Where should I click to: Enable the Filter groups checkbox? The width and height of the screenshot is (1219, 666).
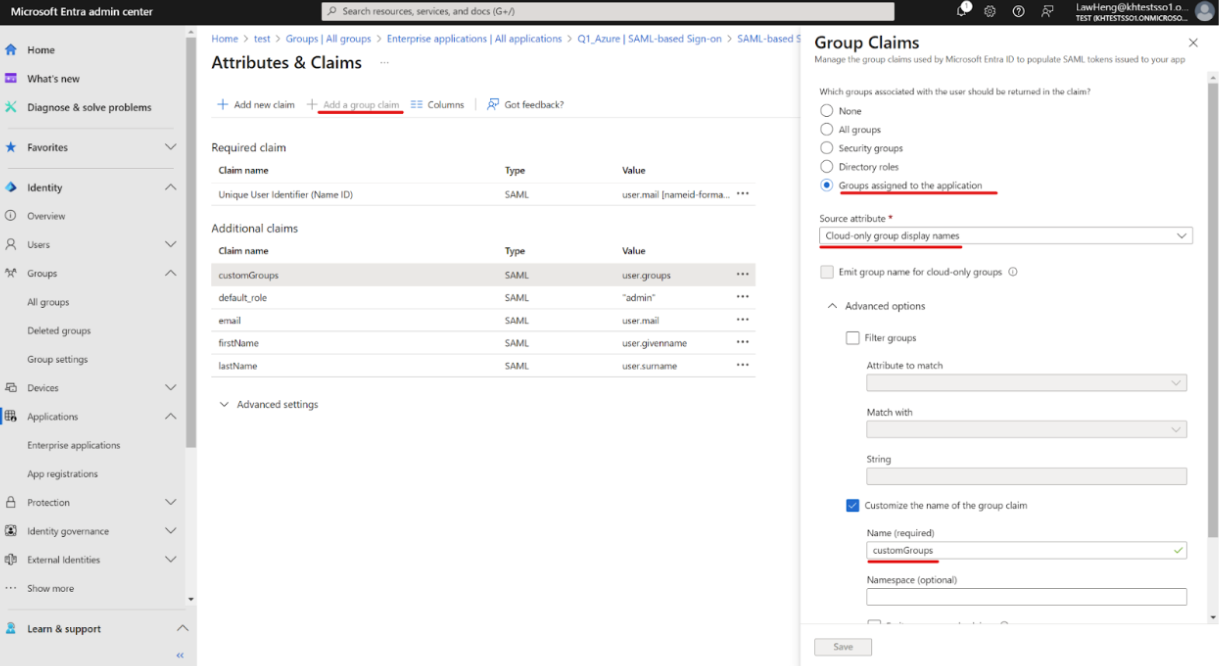pyautogui.click(x=853, y=338)
